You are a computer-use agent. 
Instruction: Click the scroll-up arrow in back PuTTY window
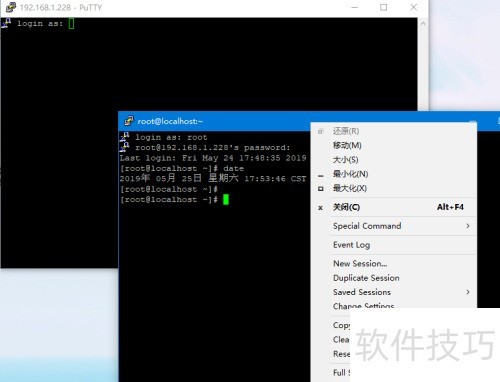pos(423,24)
